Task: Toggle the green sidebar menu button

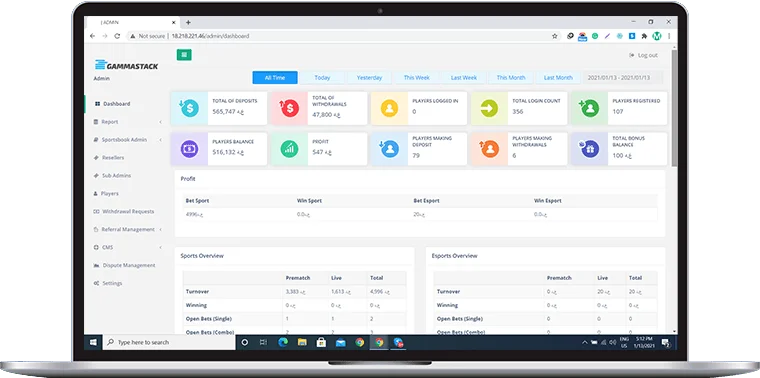Action: (184, 55)
